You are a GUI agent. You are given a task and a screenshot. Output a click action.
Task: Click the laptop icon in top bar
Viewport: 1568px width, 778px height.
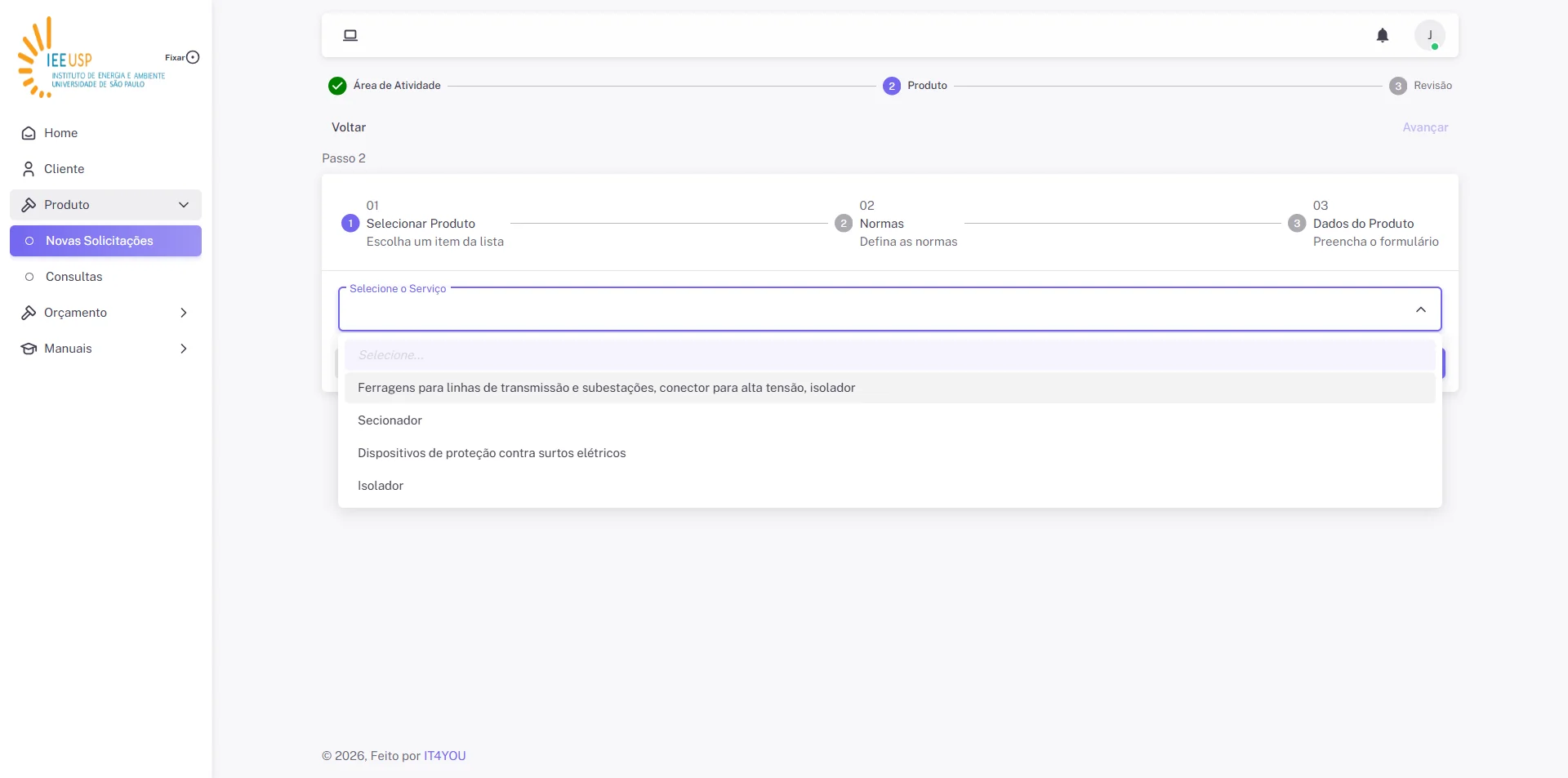[350, 35]
